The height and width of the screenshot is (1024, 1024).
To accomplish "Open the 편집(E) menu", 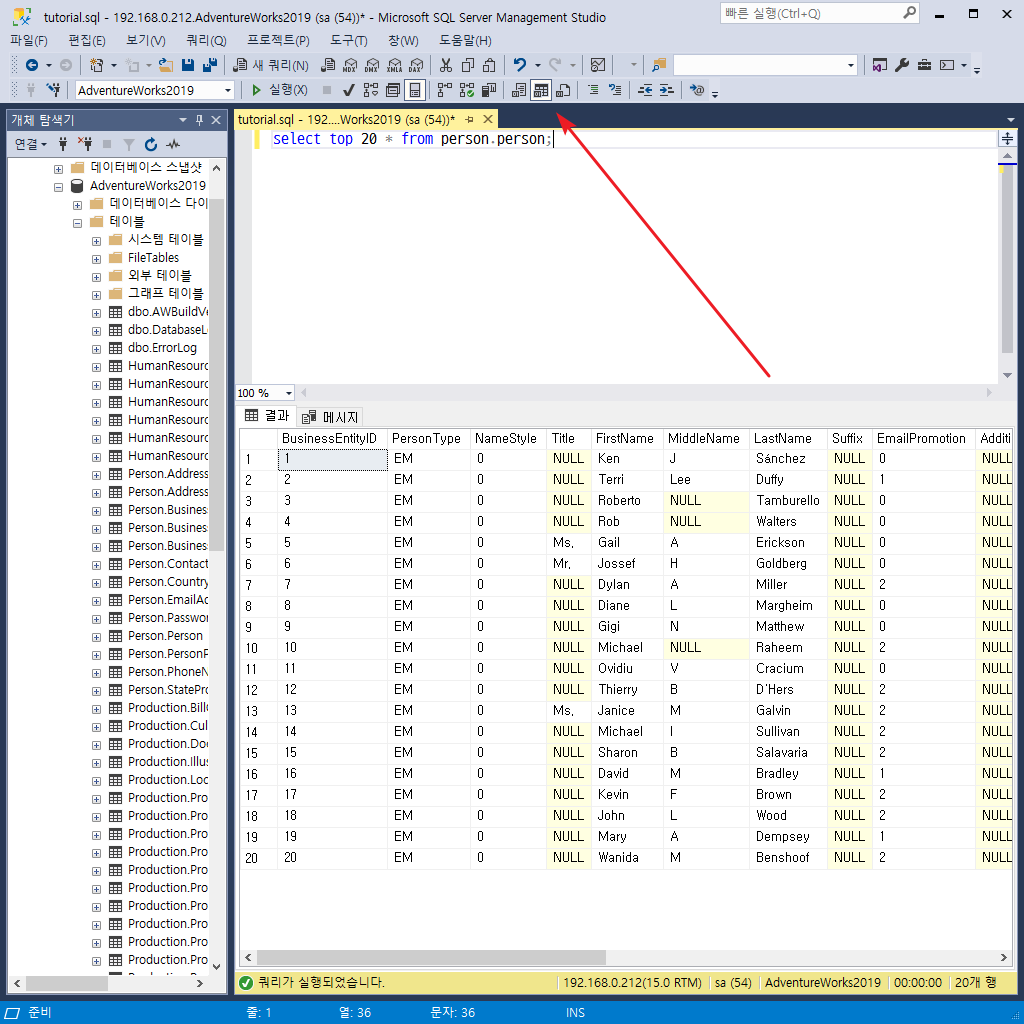I will point(87,40).
